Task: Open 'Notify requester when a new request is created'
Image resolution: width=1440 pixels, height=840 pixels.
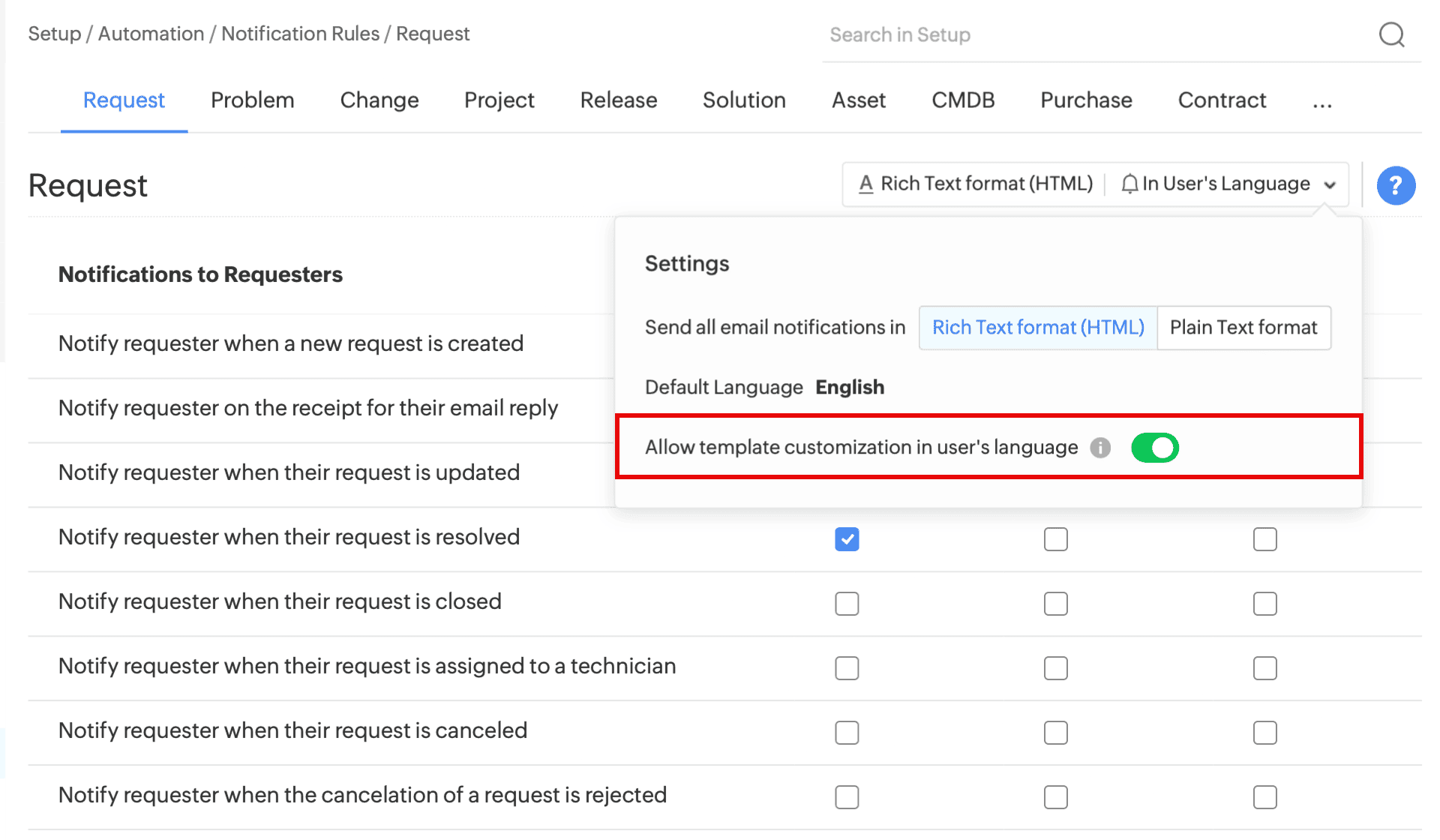Action: 291,343
